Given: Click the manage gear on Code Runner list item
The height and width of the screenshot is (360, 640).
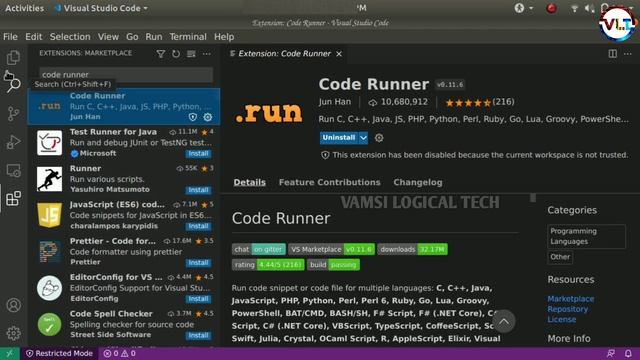Looking at the screenshot, I should [208, 118].
